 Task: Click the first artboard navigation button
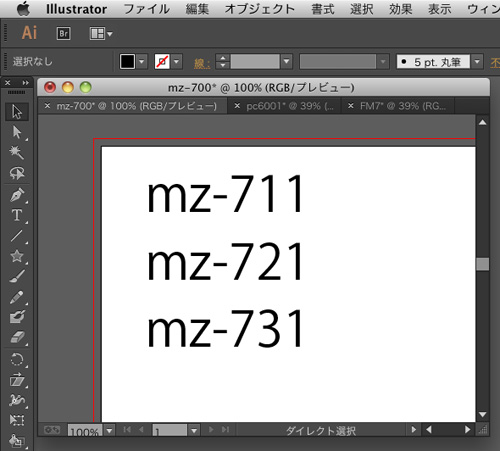127,430
